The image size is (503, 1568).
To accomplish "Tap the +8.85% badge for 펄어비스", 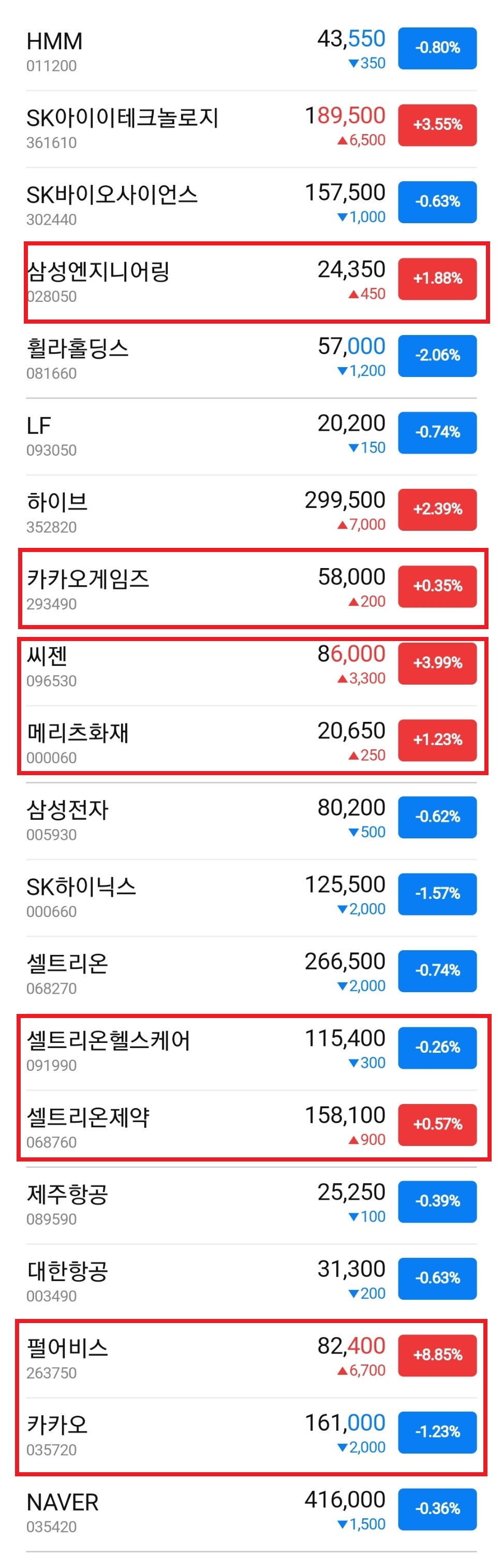I will click(x=437, y=1355).
